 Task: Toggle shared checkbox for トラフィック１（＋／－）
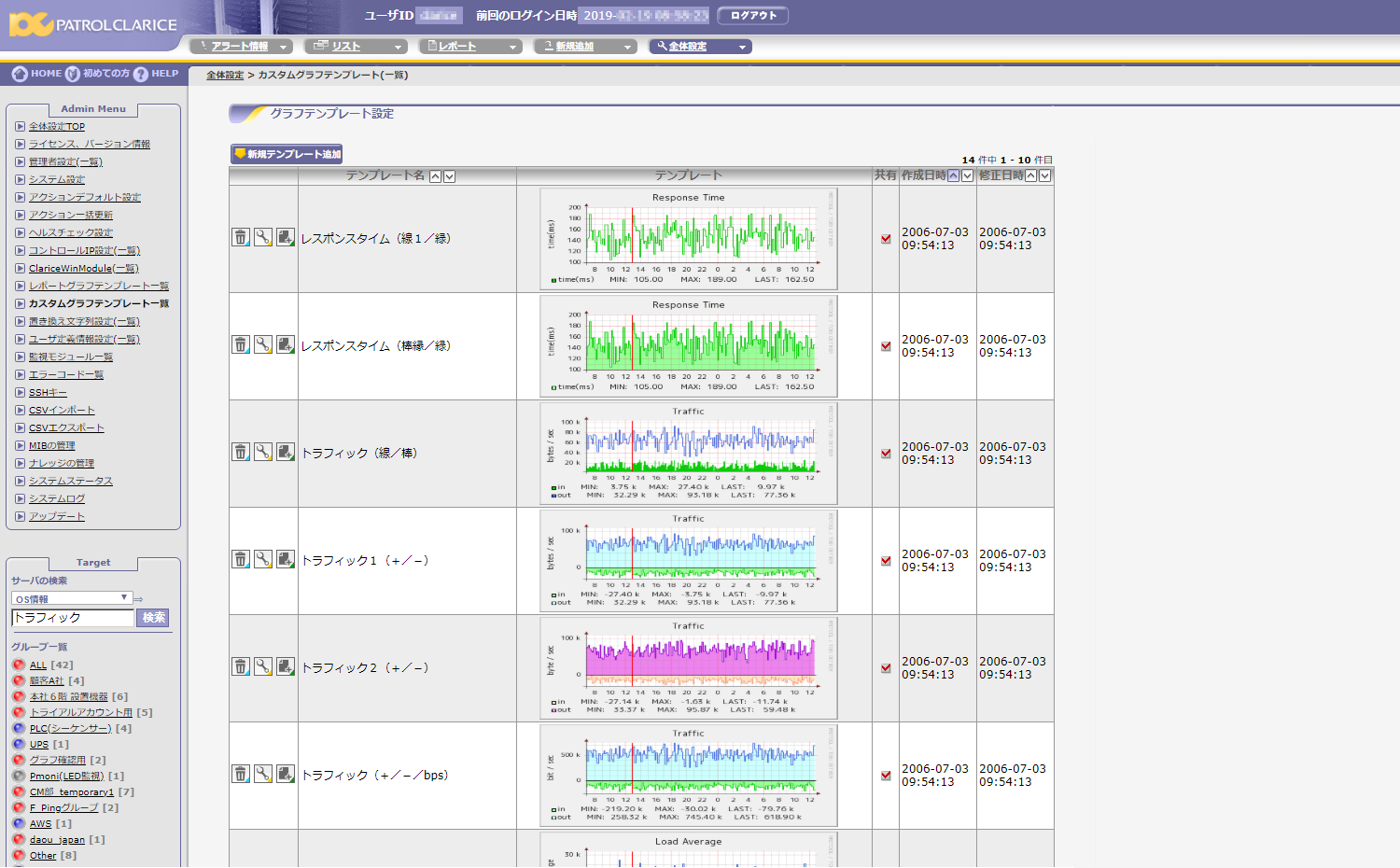pos(886,561)
